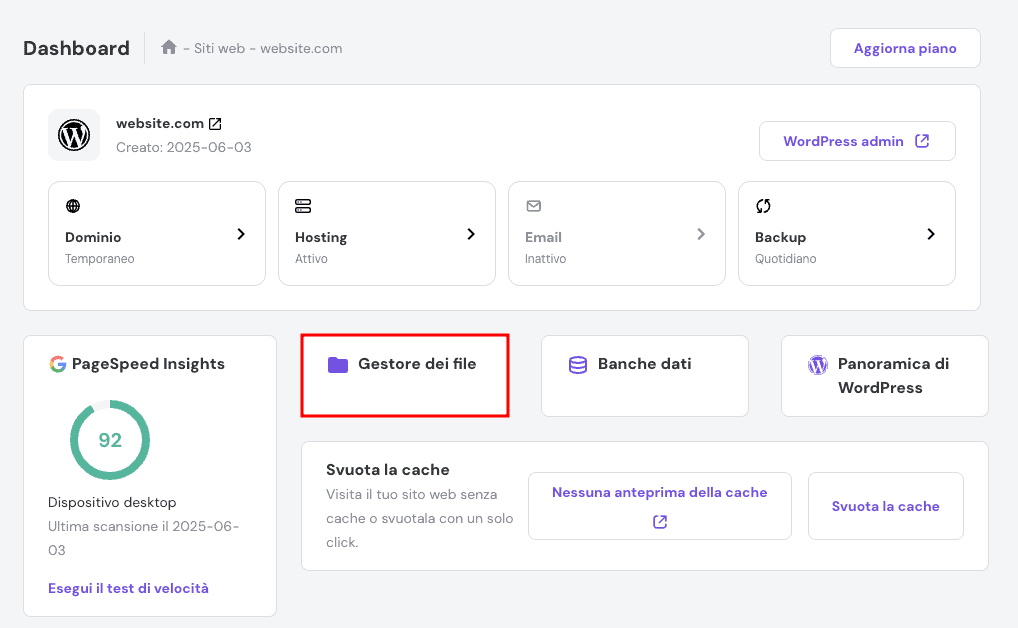Open the external link icon beside website.com

217,122
